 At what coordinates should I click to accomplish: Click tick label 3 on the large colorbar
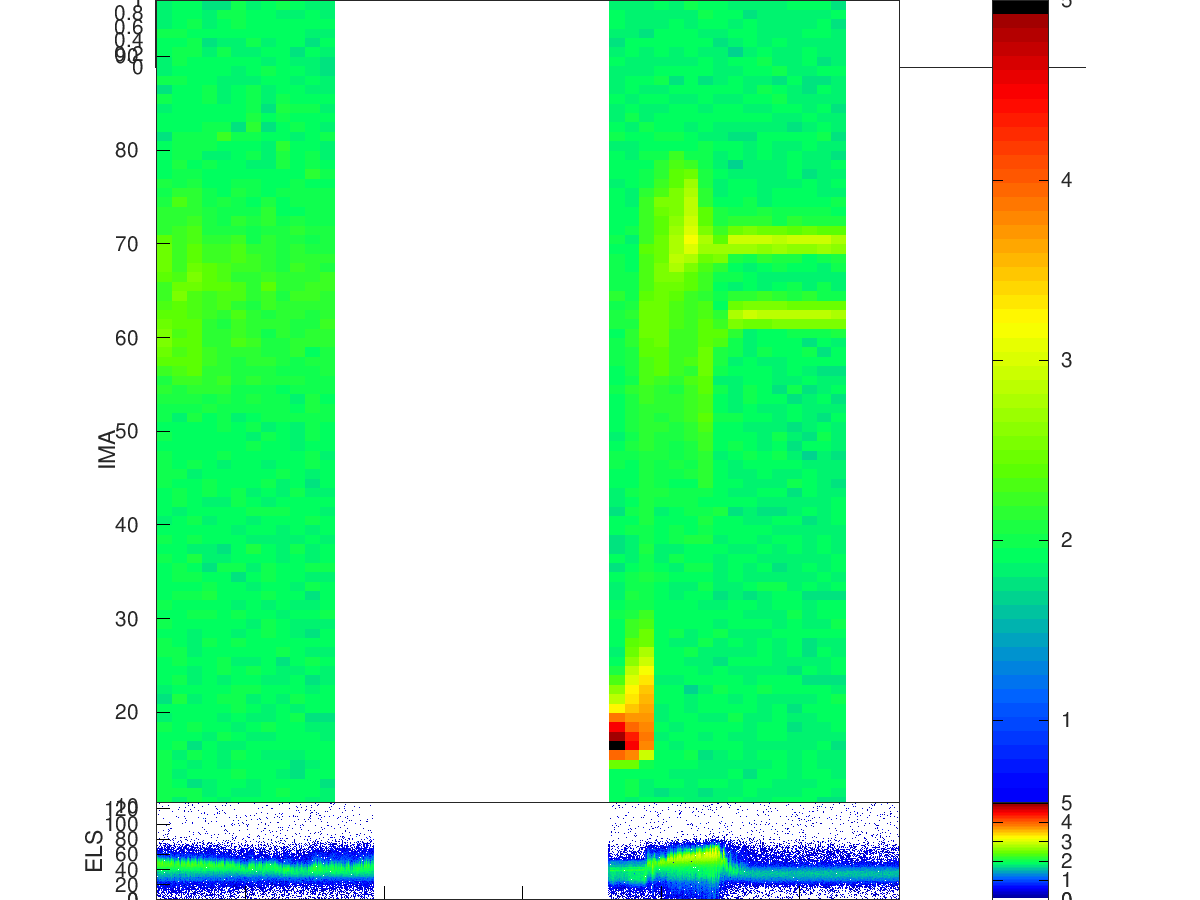pyautogui.click(x=1066, y=360)
